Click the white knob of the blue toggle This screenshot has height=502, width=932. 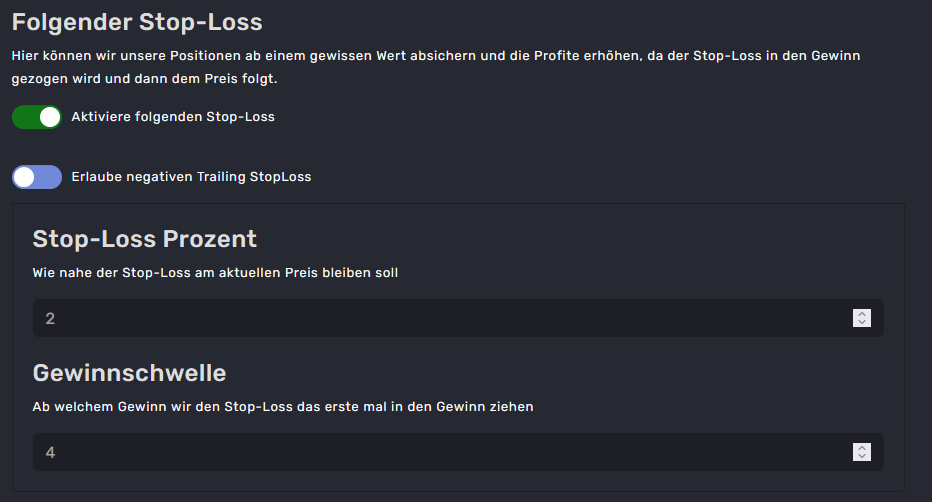25,177
